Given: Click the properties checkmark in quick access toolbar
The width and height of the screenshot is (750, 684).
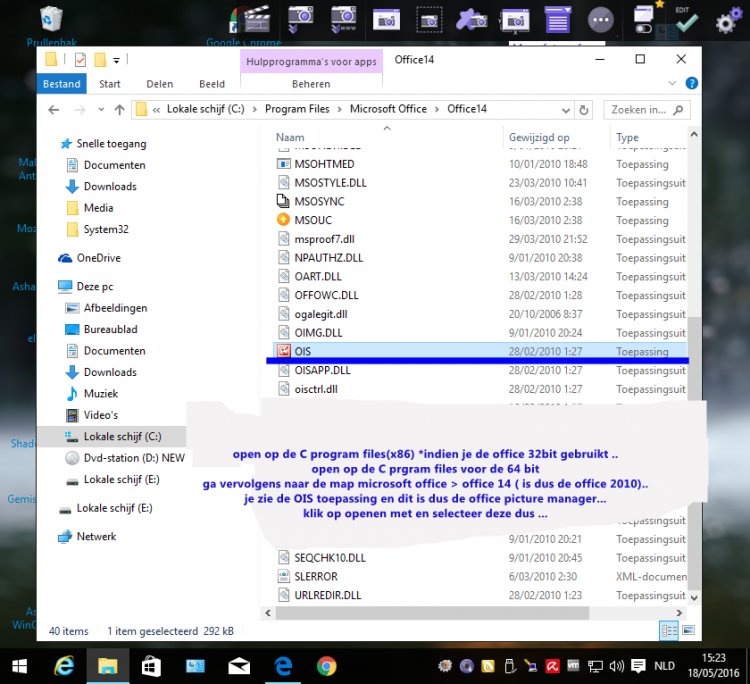Looking at the screenshot, I should 79,60.
